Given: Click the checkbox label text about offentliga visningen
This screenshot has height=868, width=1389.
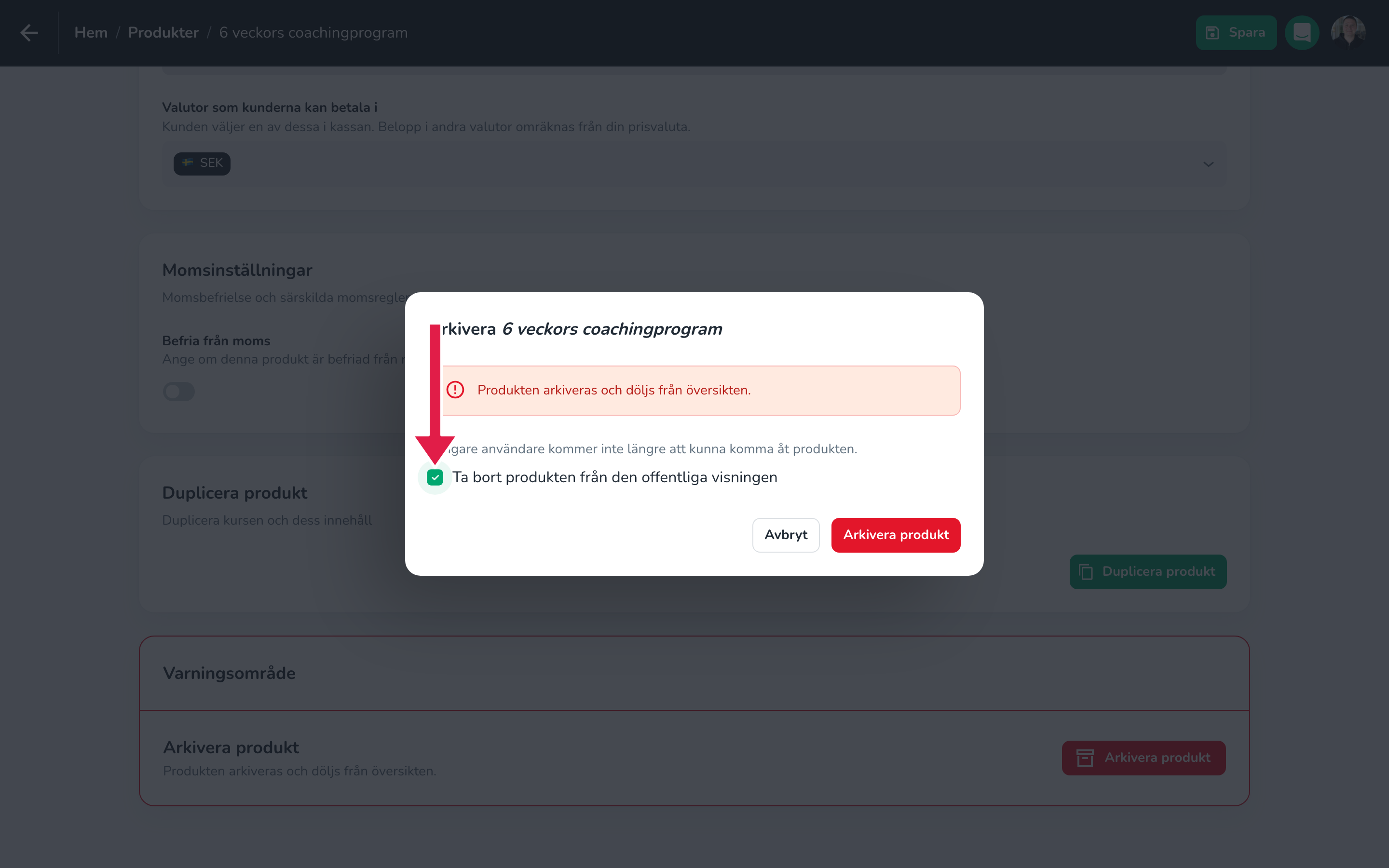Looking at the screenshot, I should [x=615, y=477].
